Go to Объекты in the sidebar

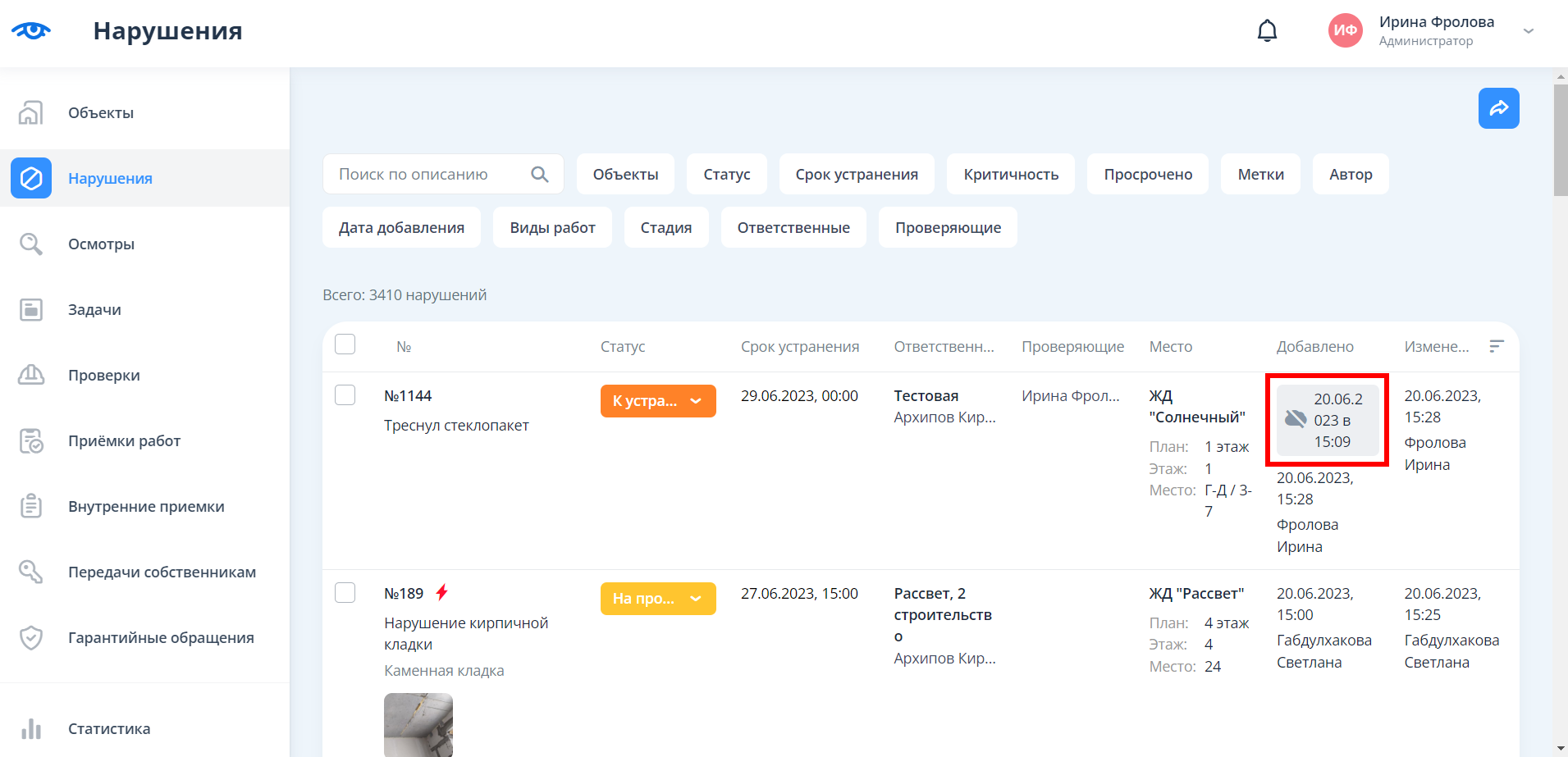(x=101, y=113)
